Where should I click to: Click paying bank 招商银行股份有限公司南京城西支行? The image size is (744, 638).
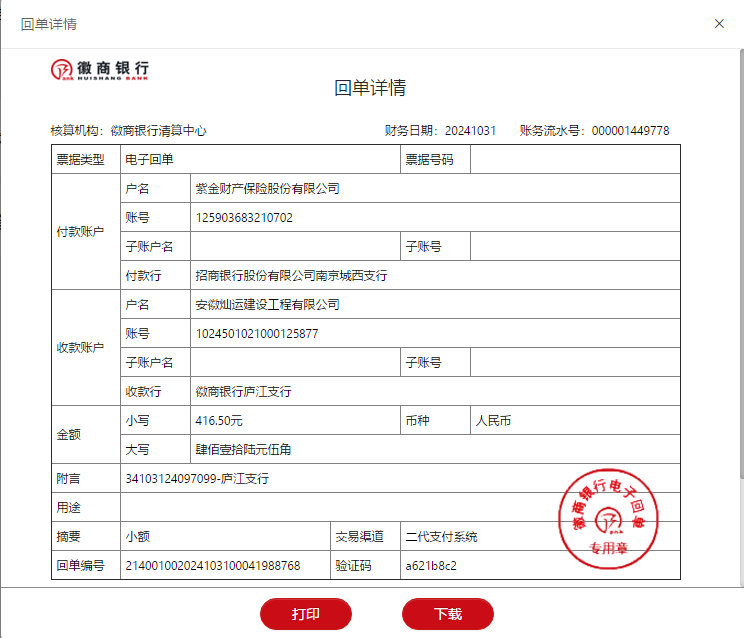pyautogui.click(x=291, y=275)
